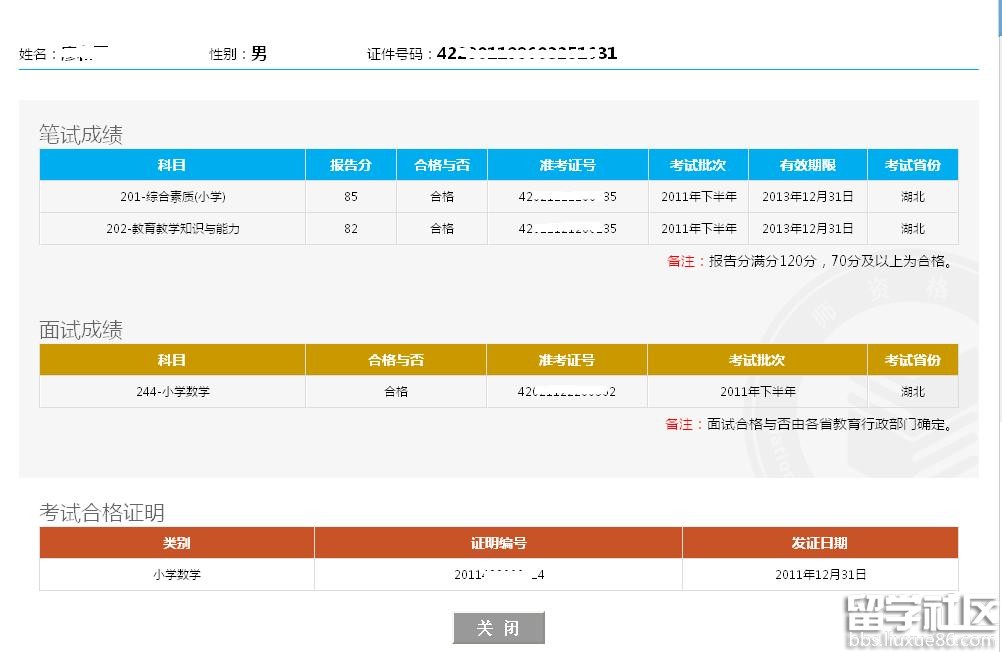Click the 2011年12月31日 issue date cell
The width and height of the screenshot is (1002, 652).
[819, 575]
